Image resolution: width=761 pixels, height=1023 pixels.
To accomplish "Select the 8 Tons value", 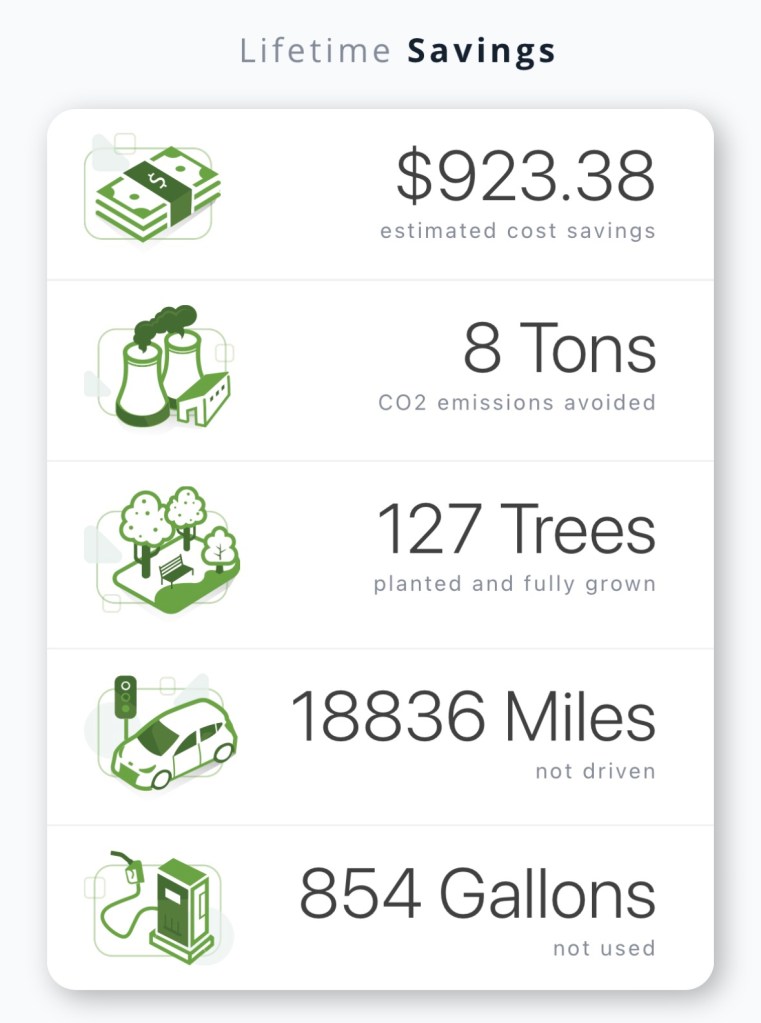I will coord(559,349).
